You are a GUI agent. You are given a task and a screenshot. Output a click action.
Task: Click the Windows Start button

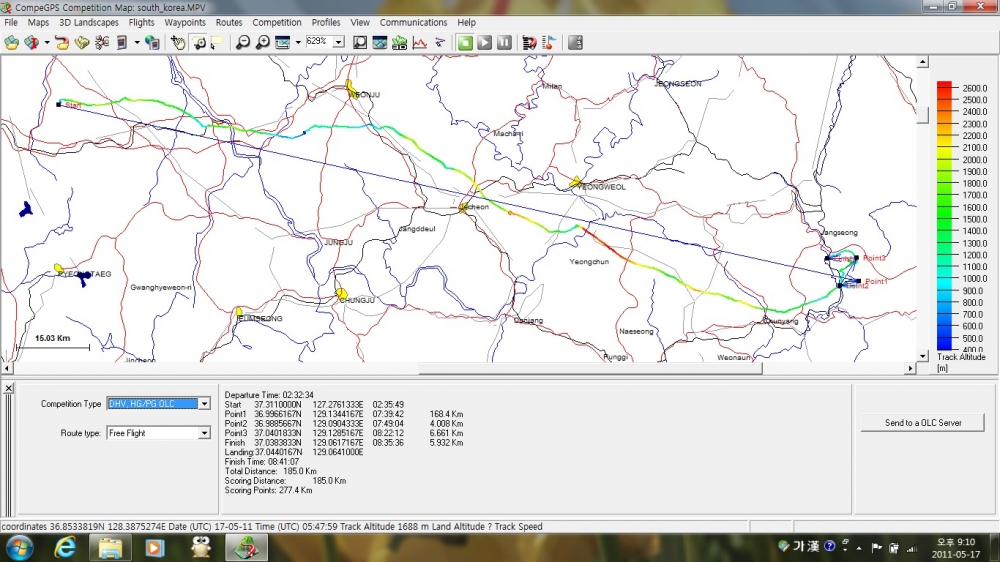tap(20, 547)
